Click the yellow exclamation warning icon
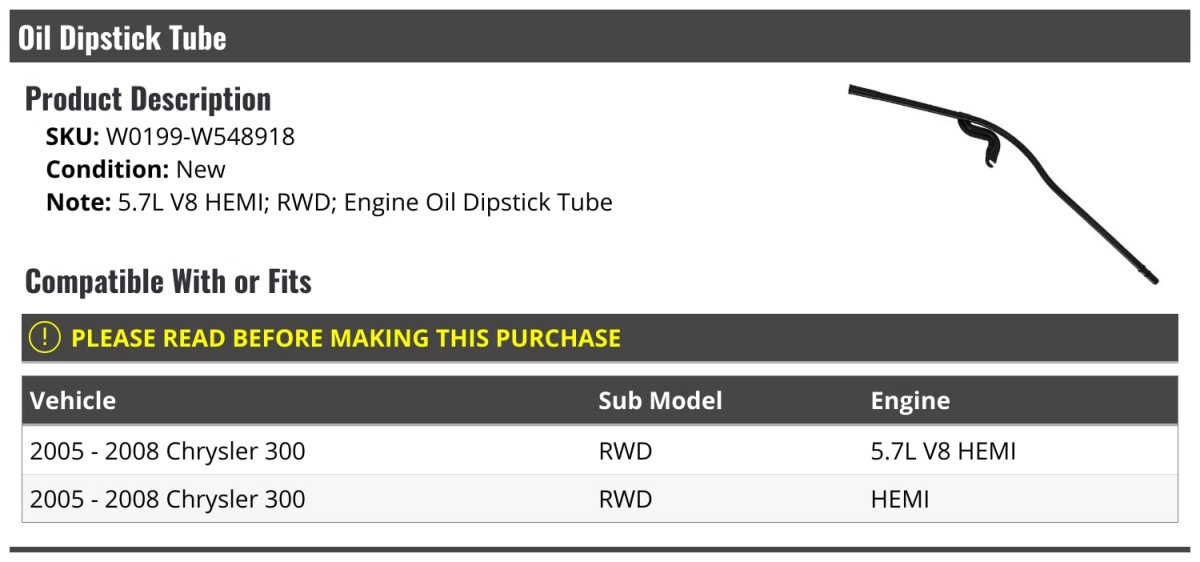 coord(44,338)
